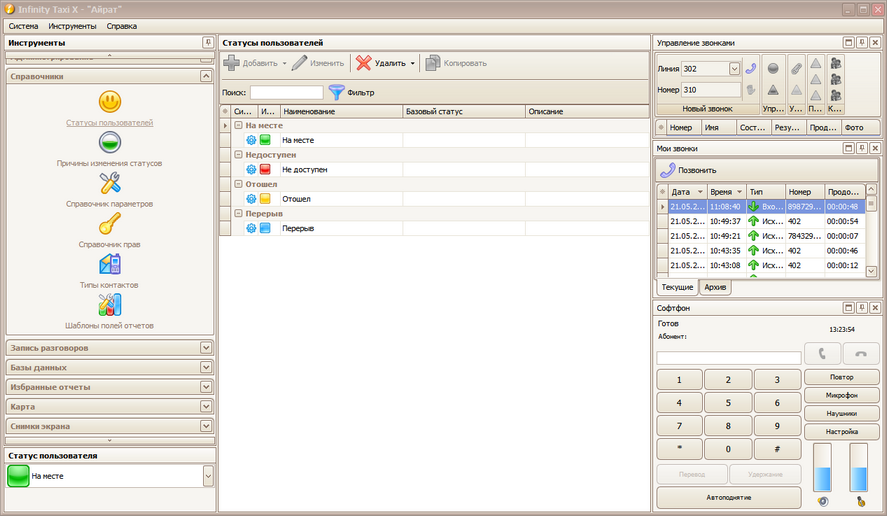Click the Удалить red cross icon
This screenshot has width=887, height=516.
click(x=364, y=63)
